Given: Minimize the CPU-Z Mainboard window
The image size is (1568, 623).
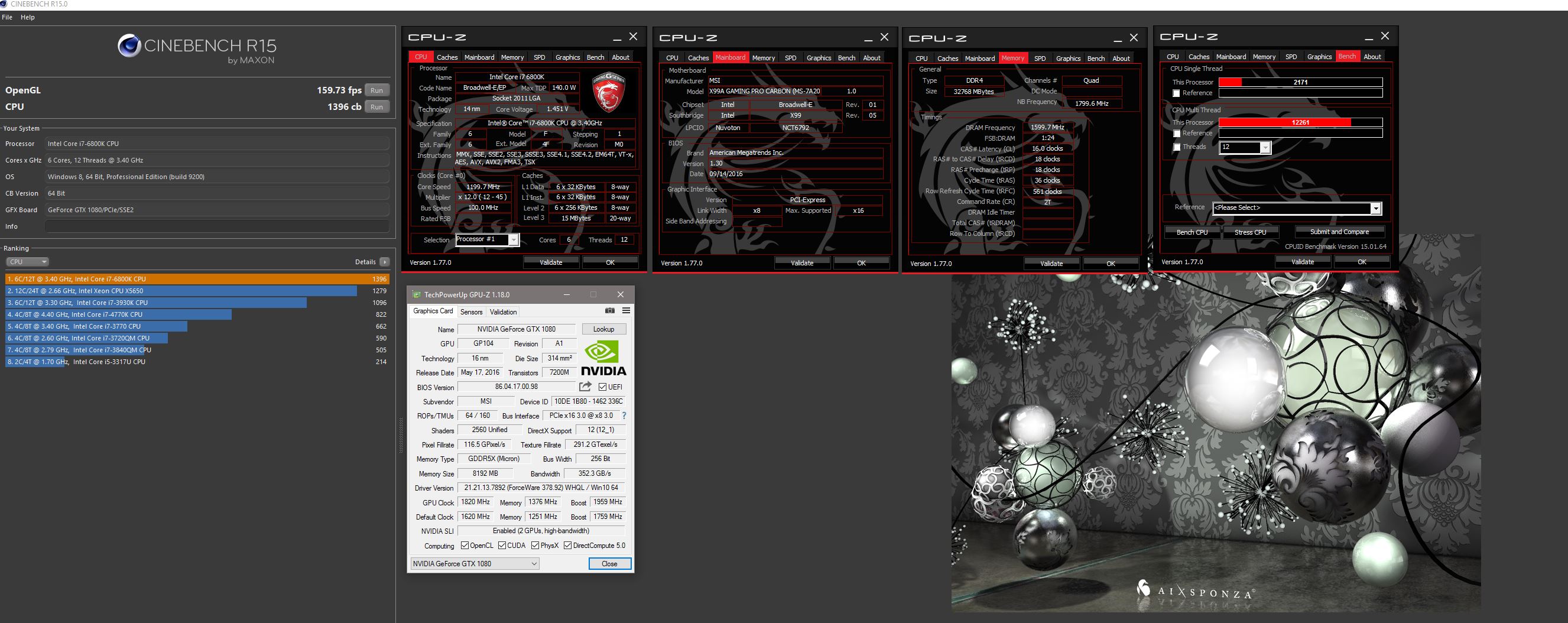Looking at the screenshot, I should tap(868, 38).
